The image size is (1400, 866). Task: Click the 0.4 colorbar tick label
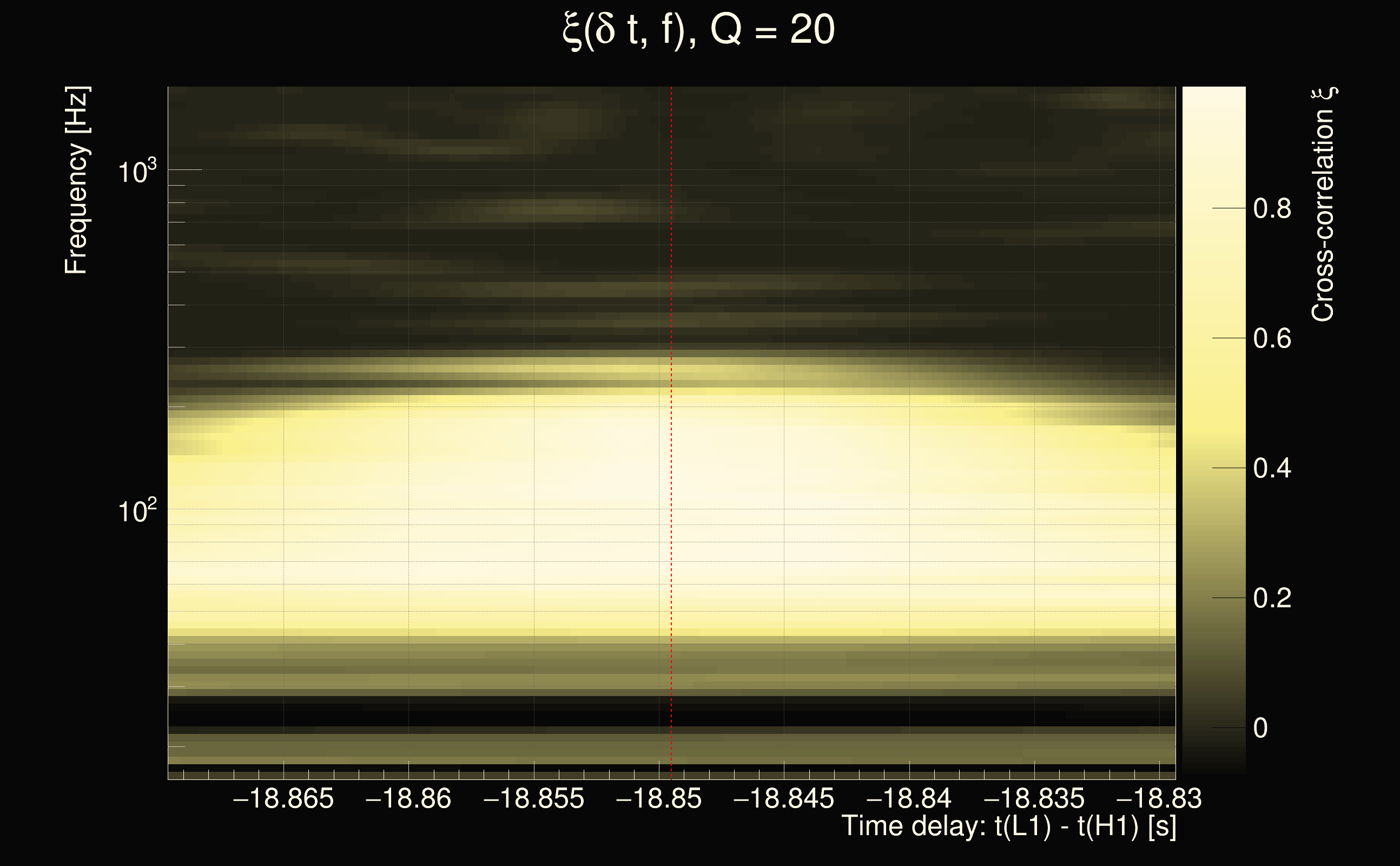1272,469
